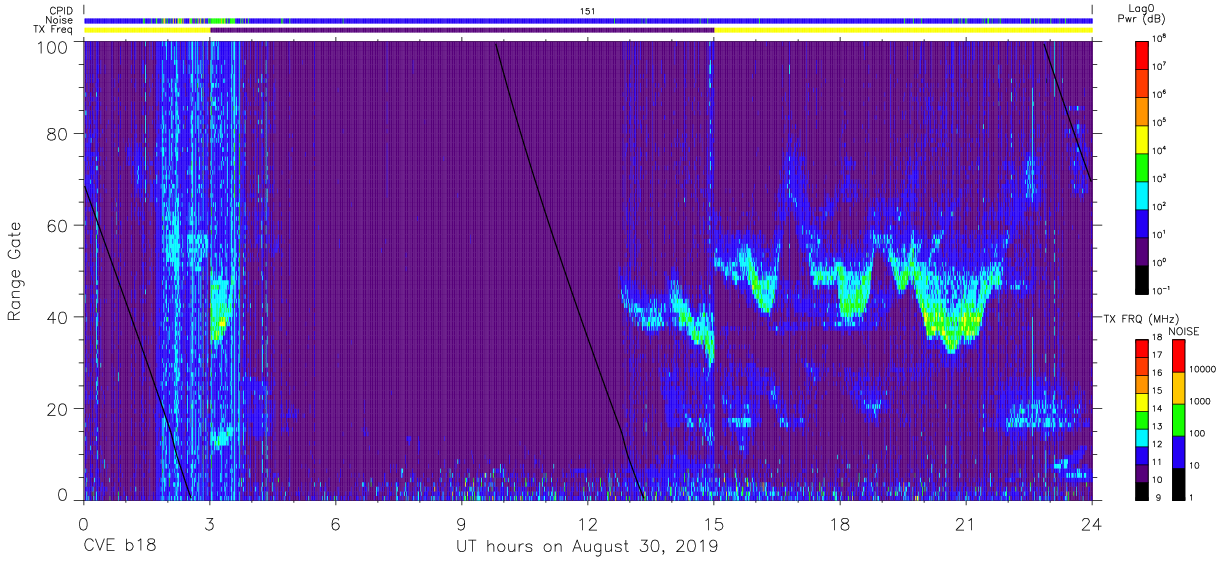The width and height of the screenshot is (1228, 567).
Task: Select the y-axis tick label '40'
Action: coord(59,317)
